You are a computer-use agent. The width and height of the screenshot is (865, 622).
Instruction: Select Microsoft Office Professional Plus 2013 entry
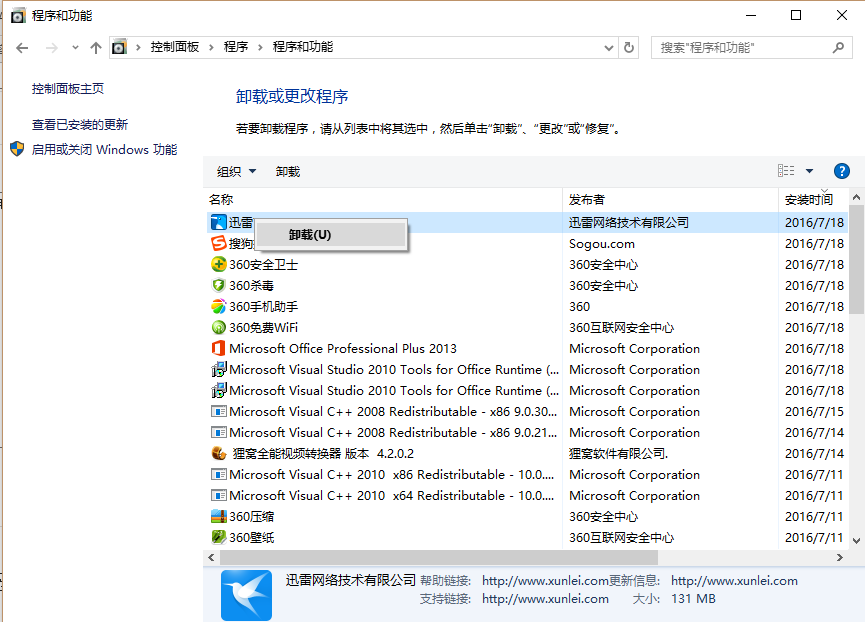[x=343, y=348]
